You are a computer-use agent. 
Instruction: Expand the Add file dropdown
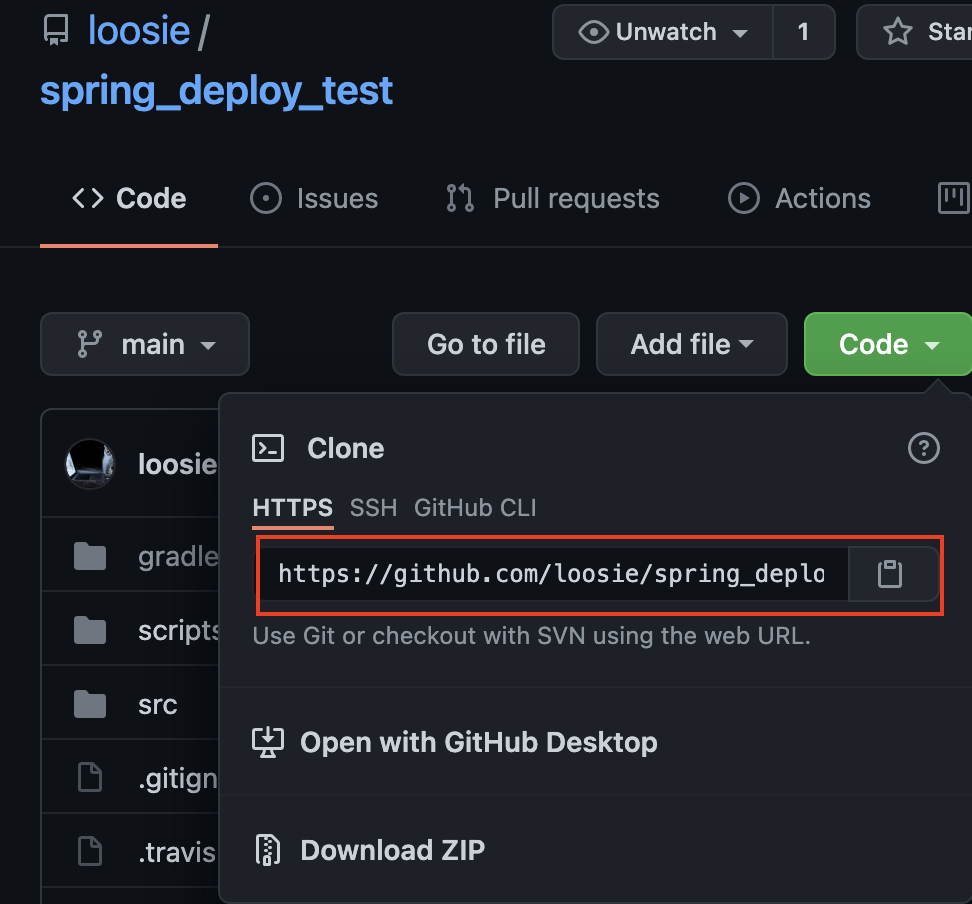tap(692, 344)
